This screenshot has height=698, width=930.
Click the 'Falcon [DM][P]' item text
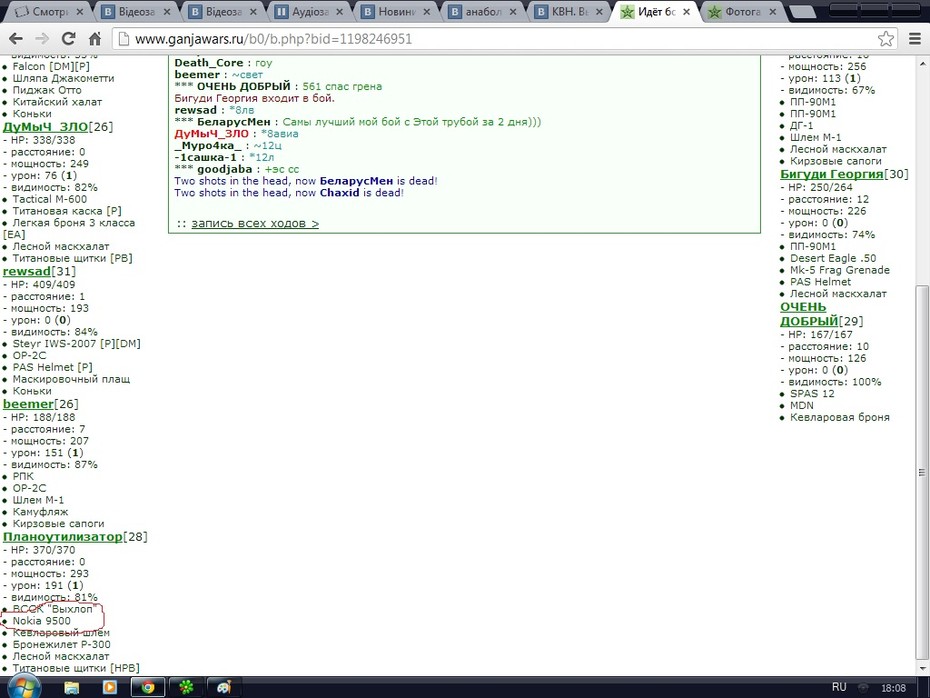(x=51, y=66)
